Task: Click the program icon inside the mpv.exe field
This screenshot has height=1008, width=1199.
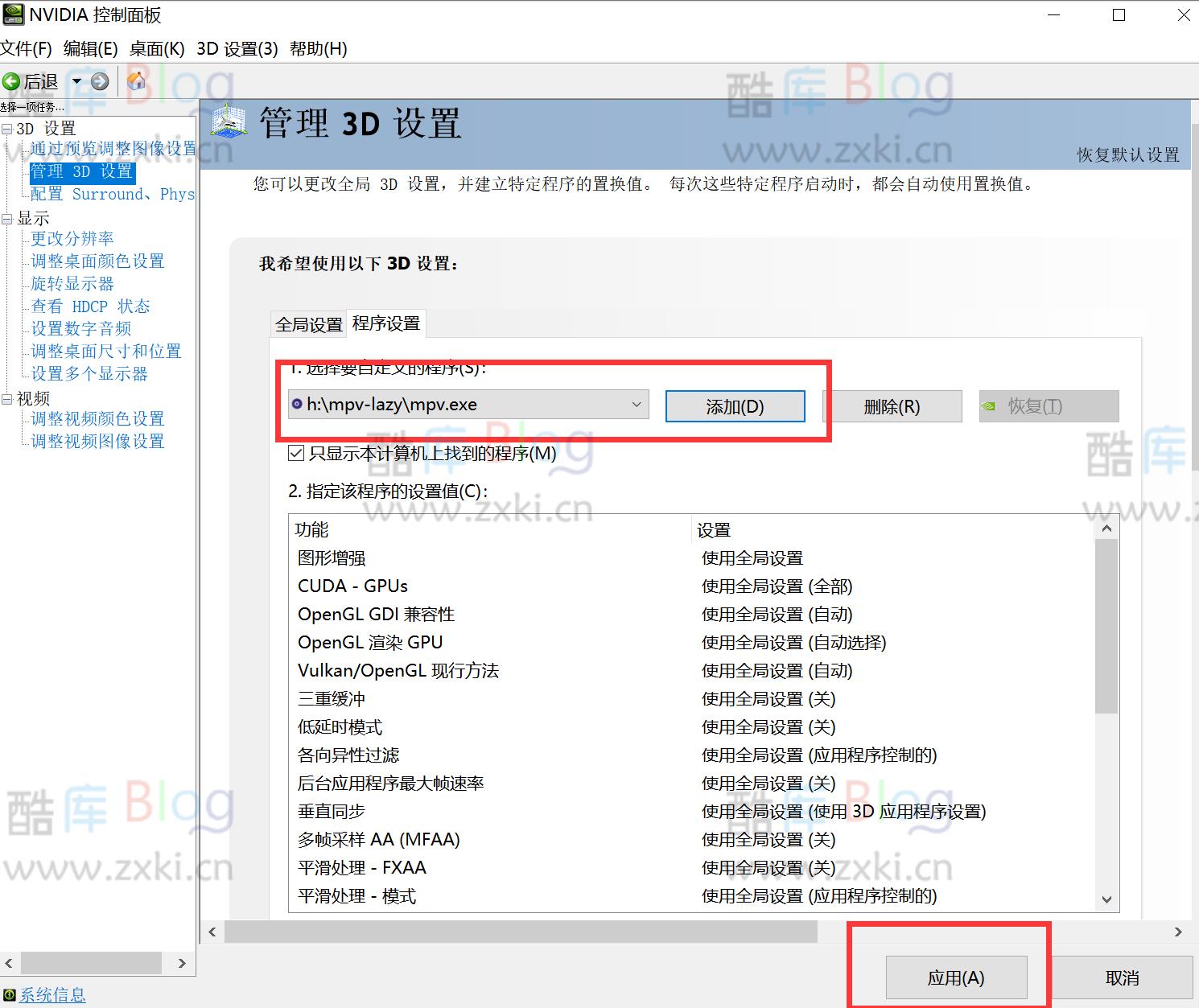Action: tap(297, 405)
